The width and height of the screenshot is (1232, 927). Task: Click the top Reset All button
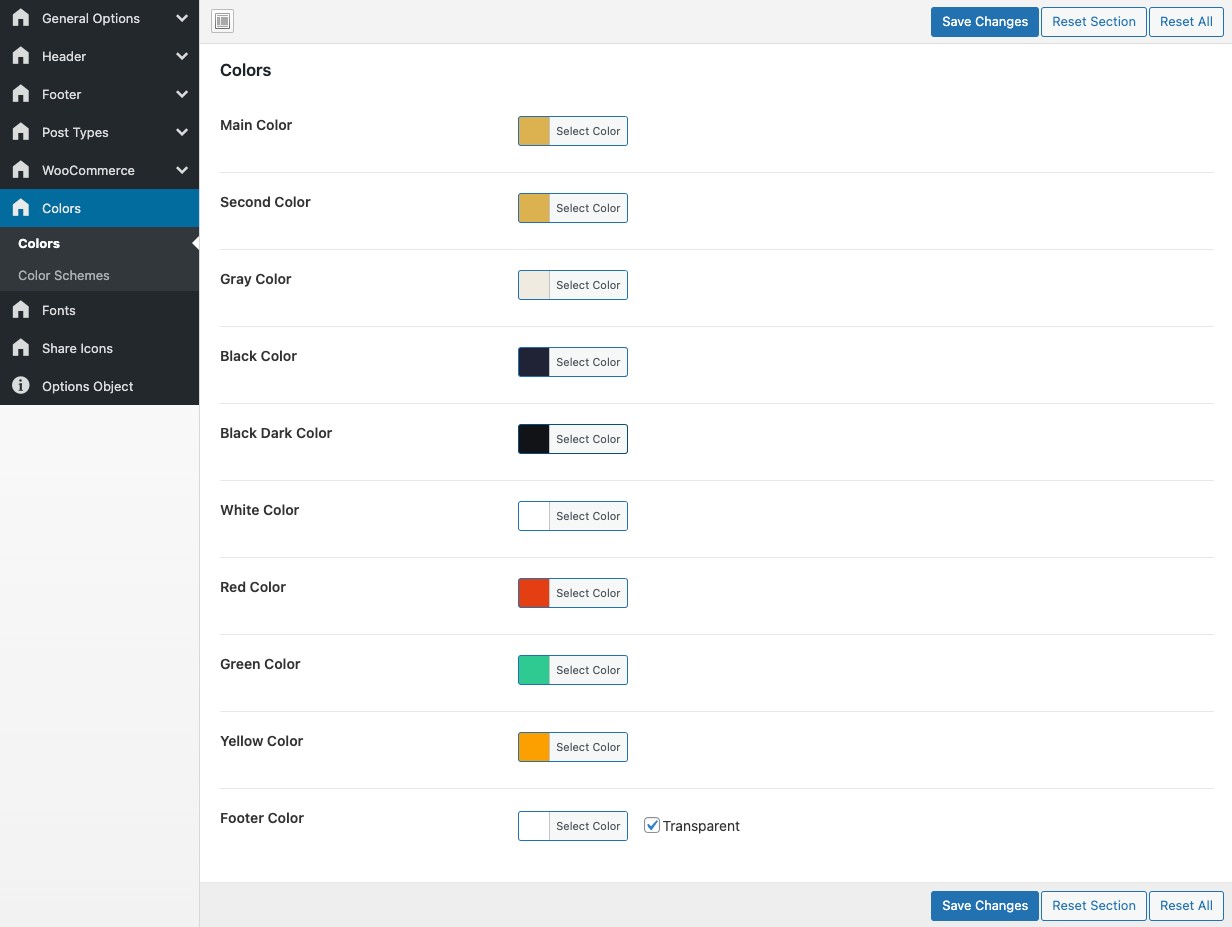pos(1186,22)
